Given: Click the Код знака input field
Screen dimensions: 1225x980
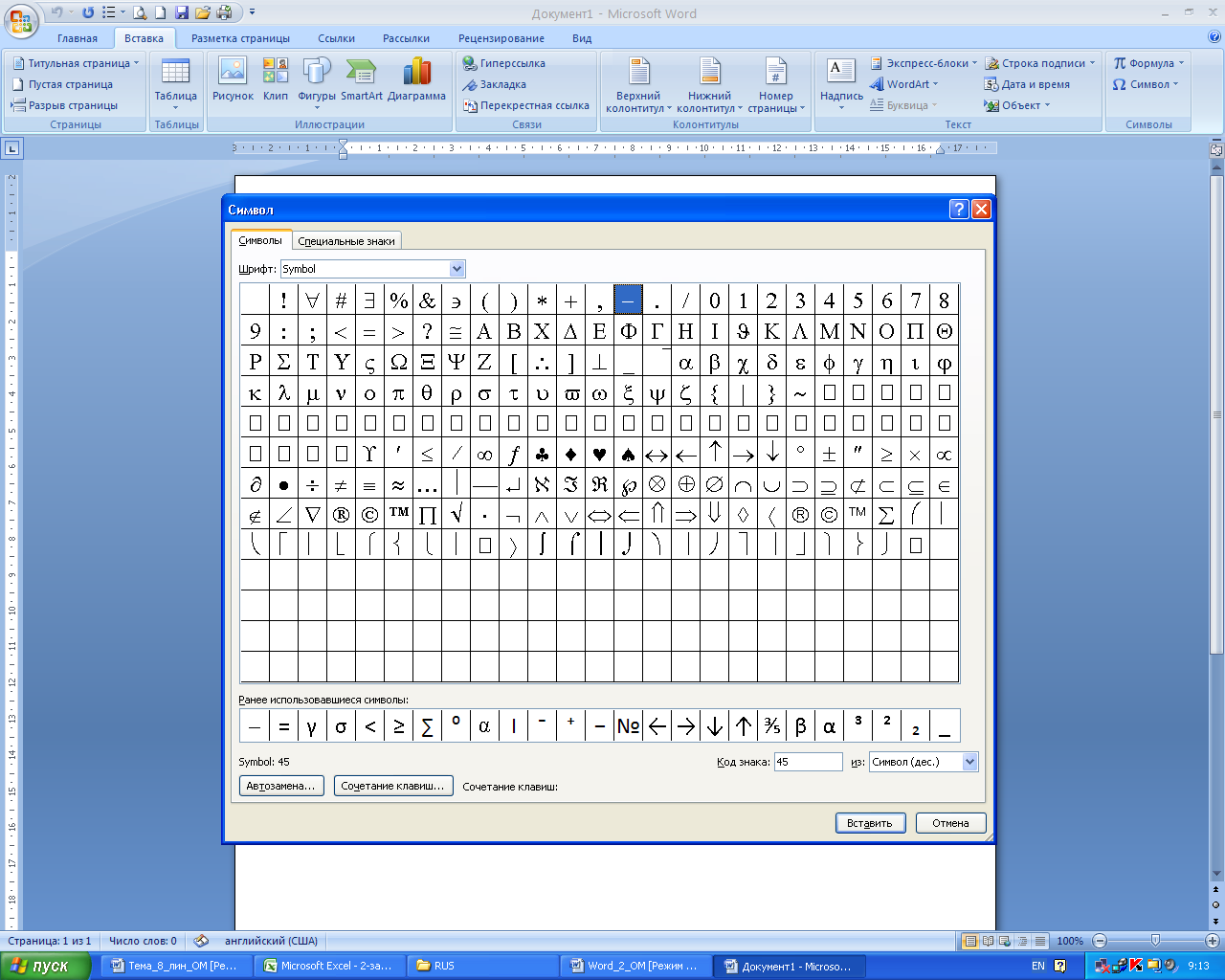Looking at the screenshot, I should click(808, 762).
